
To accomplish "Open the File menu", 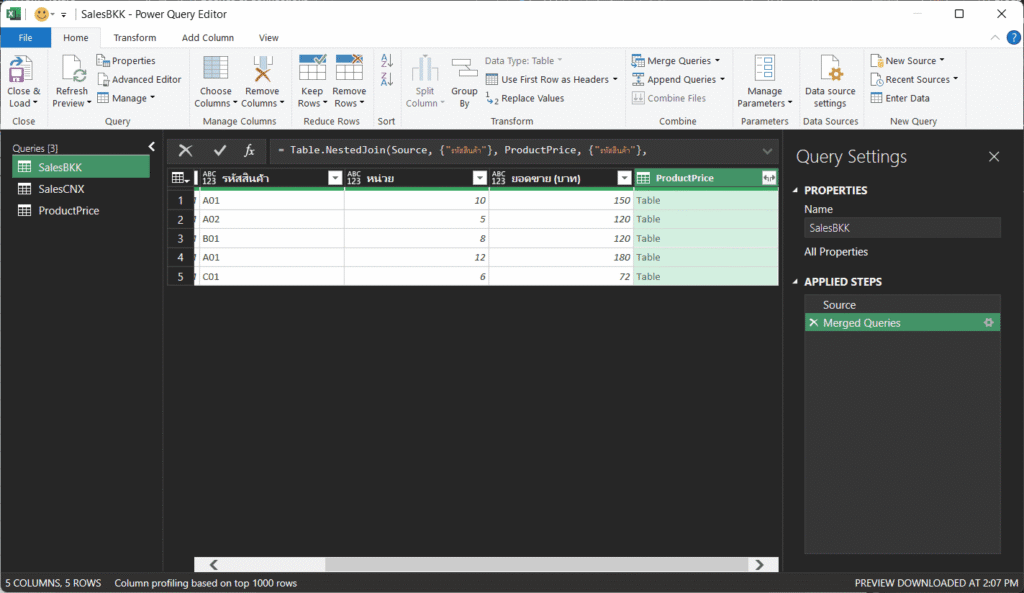I will pyautogui.click(x=25, y=38).
